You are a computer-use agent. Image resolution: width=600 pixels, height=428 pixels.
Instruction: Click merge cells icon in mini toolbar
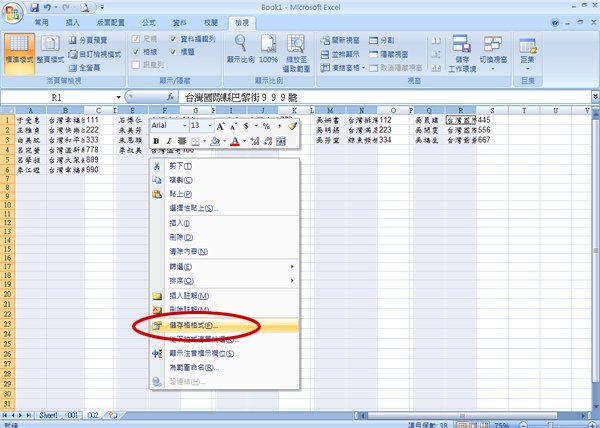point(281,141)
